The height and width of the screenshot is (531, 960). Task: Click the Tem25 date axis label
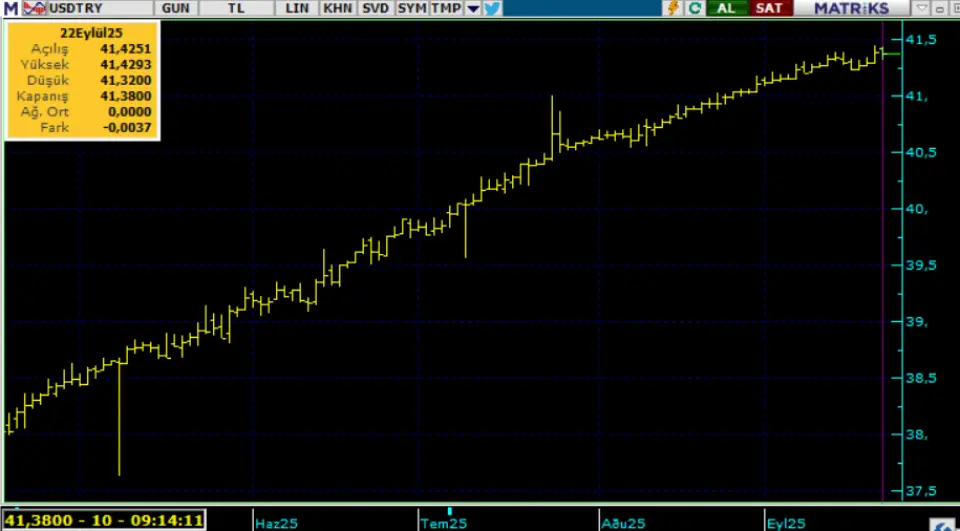click(444, 524)
